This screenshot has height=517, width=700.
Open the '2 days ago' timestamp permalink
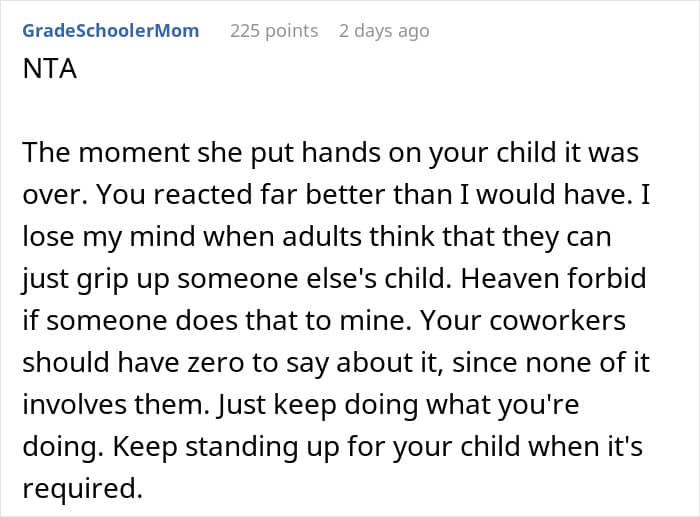384,31
